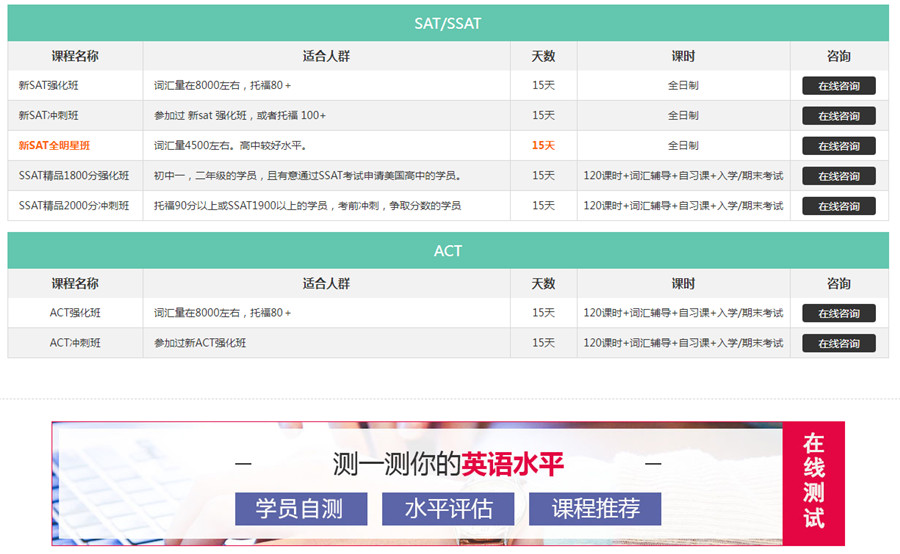Click 在线咨询 button for ACT强化班

click(x=838, y=313)
